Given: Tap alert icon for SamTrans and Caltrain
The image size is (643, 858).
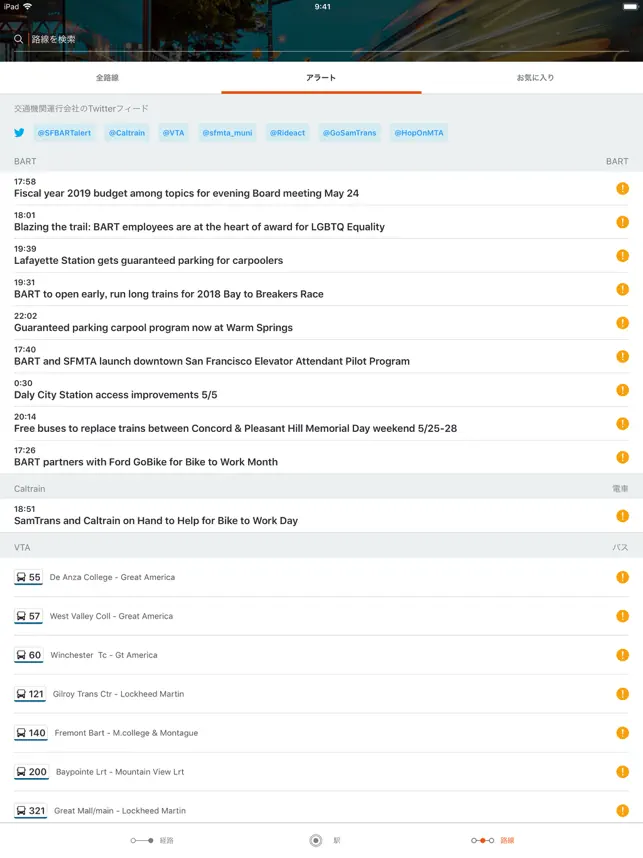Looking at the screenshot, I should click(x=622, y=515).
